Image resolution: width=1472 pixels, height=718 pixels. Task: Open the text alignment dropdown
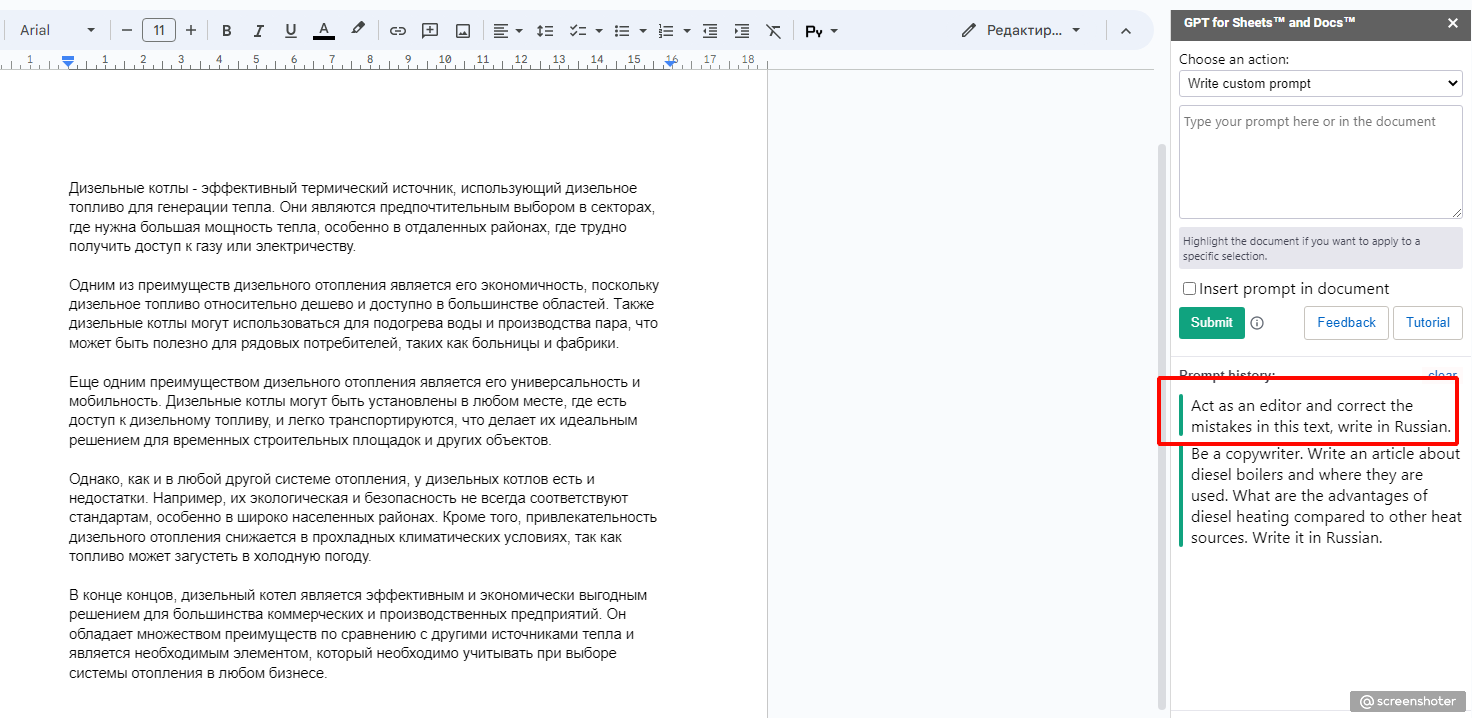tap(508, 31)
